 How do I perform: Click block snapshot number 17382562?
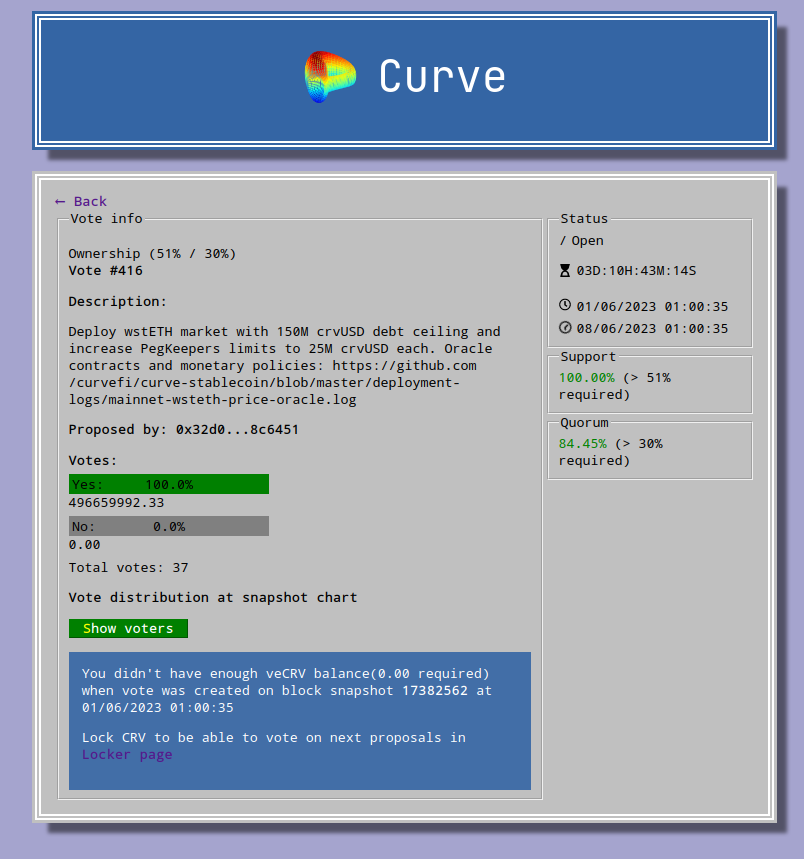435,691
